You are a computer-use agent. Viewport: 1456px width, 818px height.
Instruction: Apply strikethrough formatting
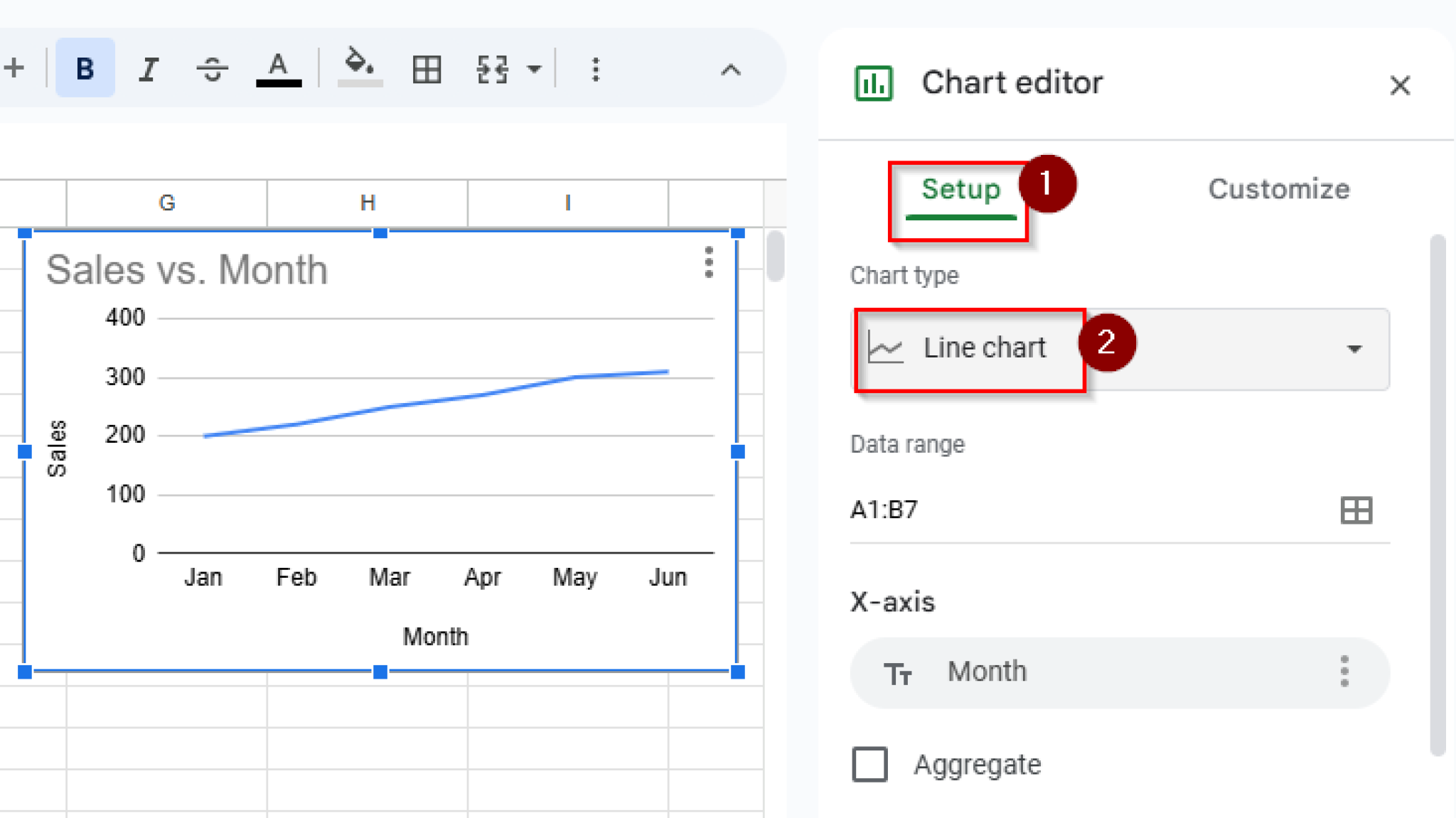click(x=212, y=69)
